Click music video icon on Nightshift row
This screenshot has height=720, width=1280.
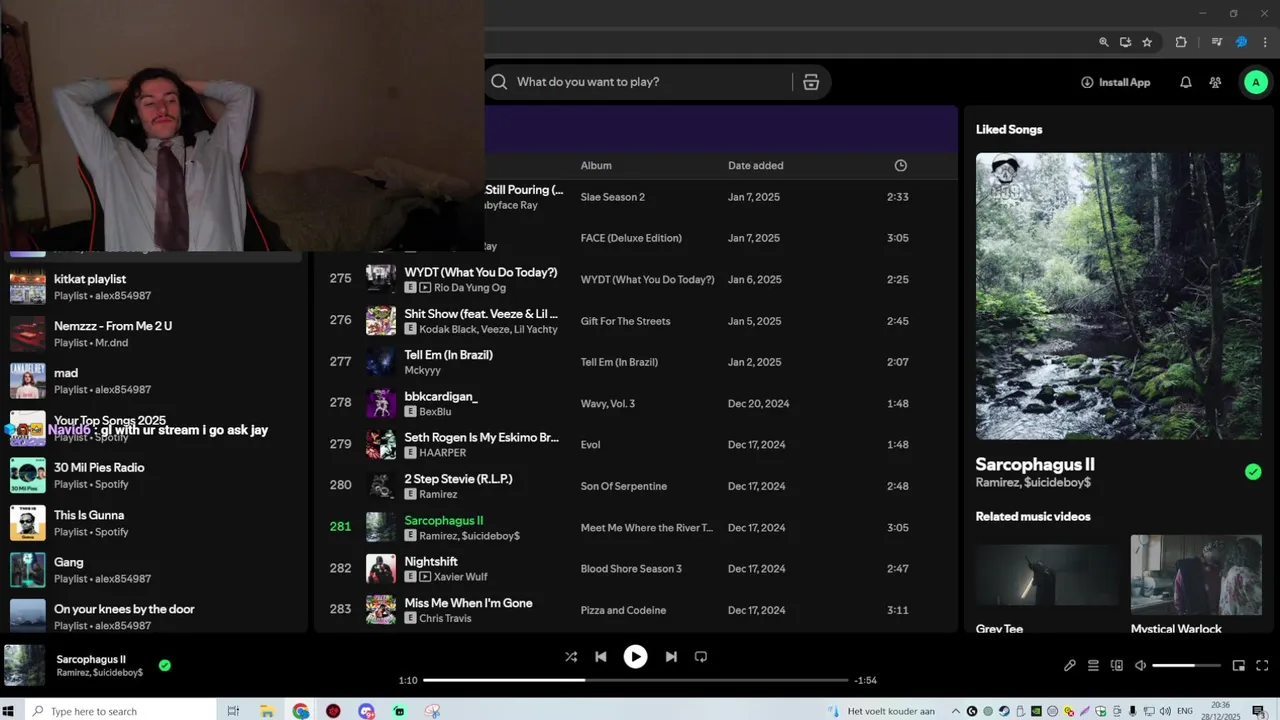coord(425,577)
